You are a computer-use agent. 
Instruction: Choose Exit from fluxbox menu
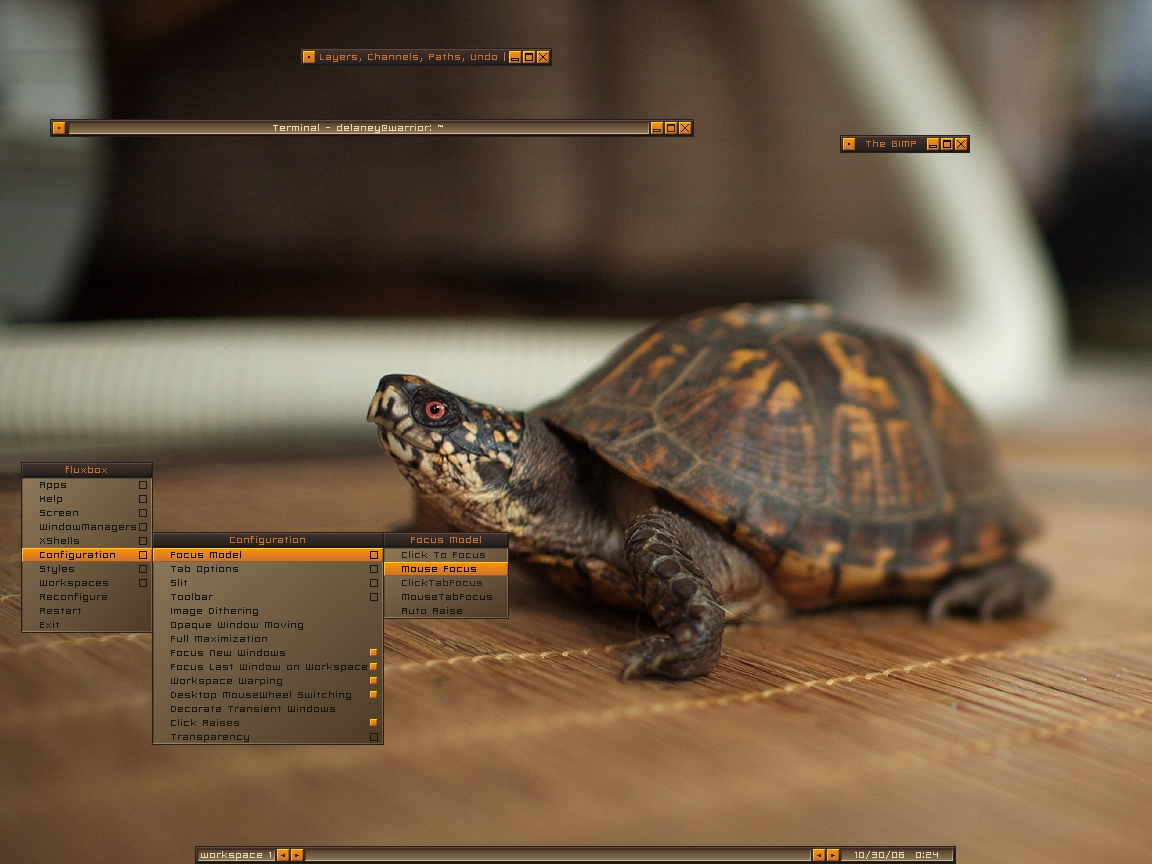click(x=87, y=624)
